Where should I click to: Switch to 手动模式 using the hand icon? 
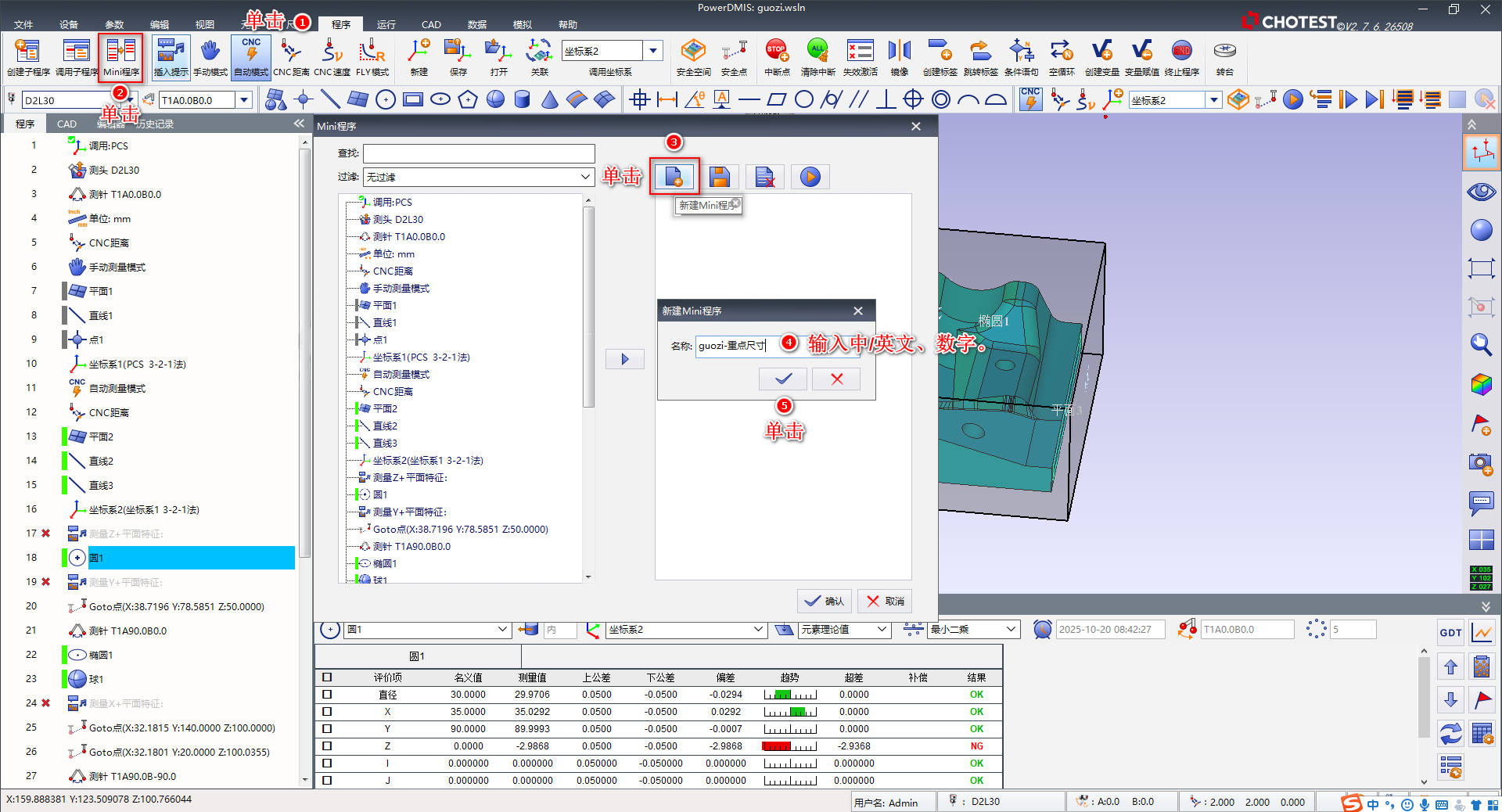(210, 57)
